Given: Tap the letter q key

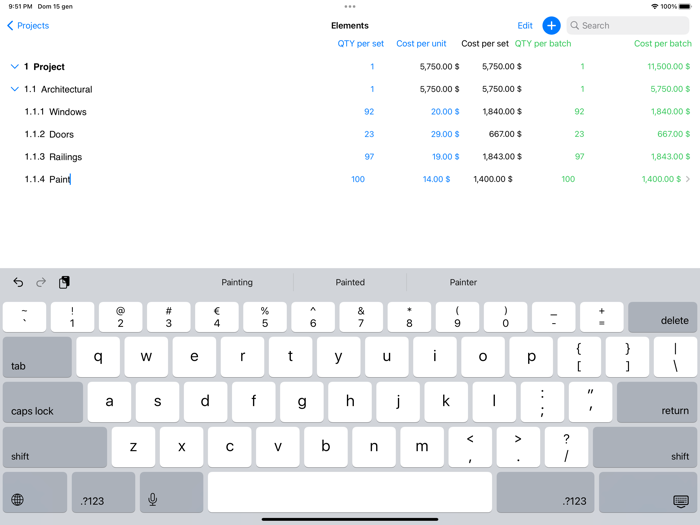Looking at the screenshot, I should click(x=98, y=357).
